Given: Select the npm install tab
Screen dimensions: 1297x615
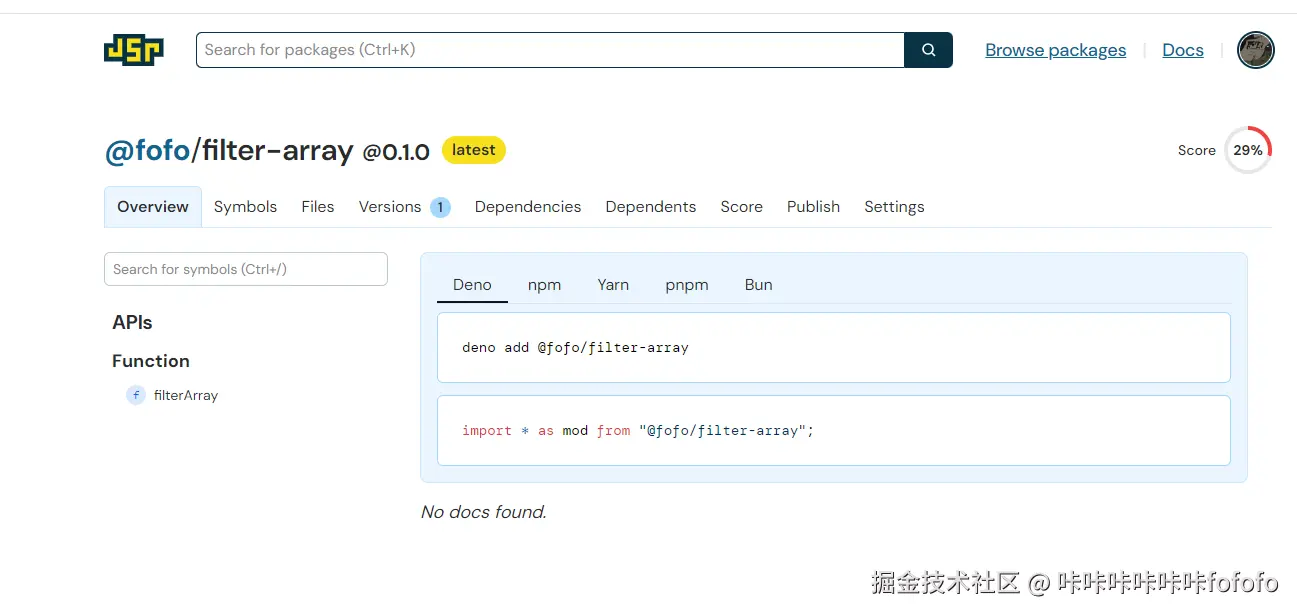Looking at the screenshot, I should (x=544, y=285).
